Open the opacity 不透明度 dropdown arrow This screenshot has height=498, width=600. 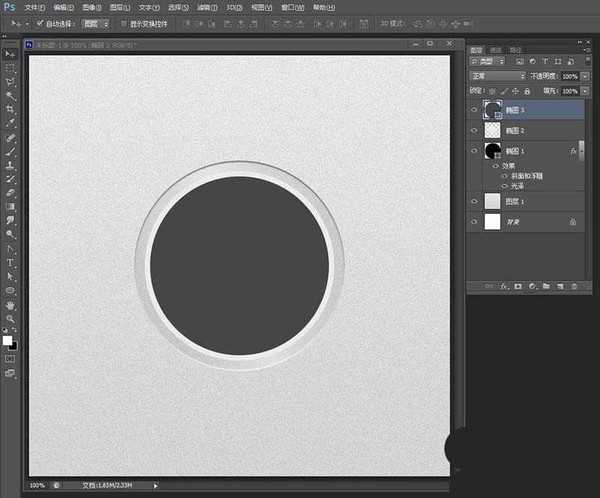[x=585, y=75]
